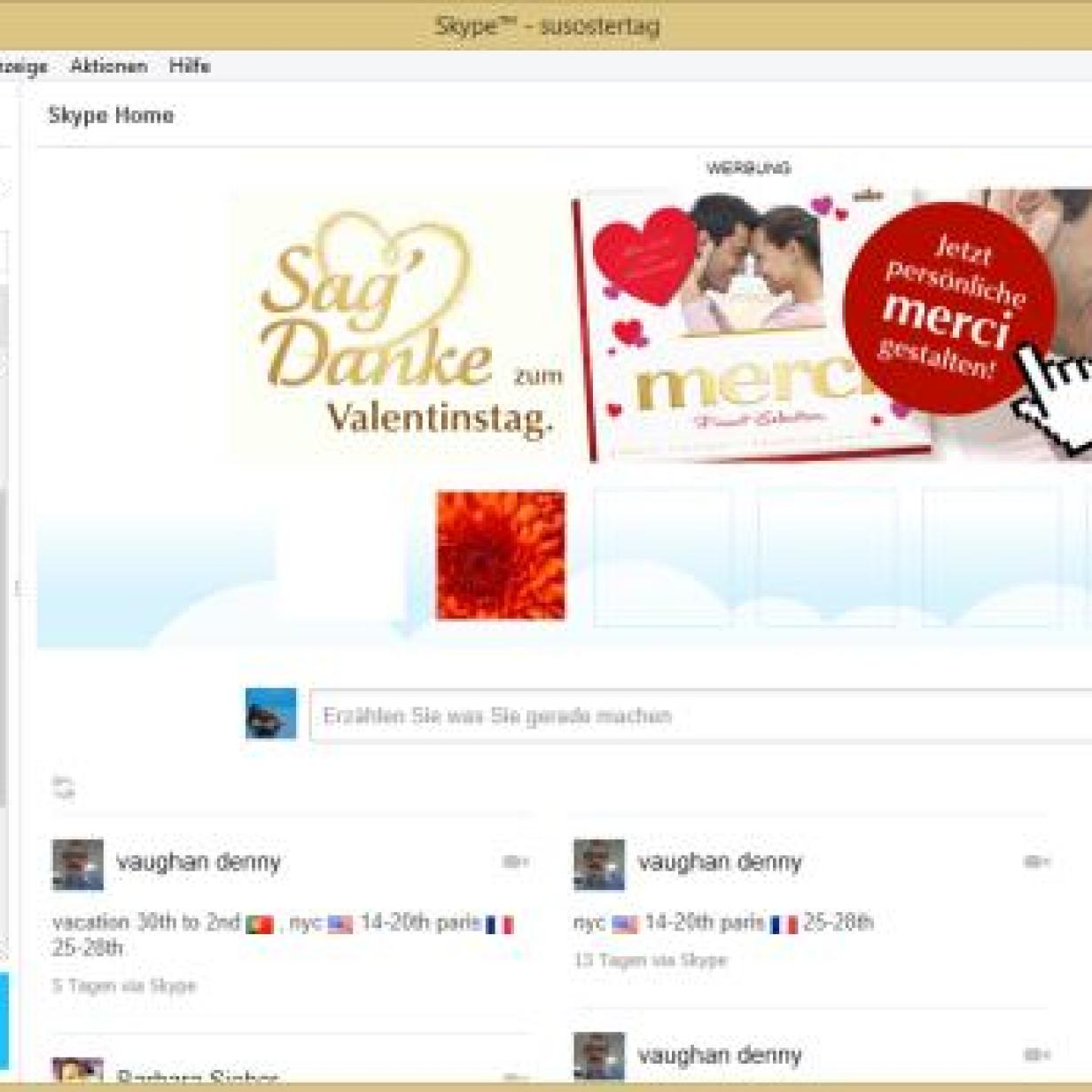Refresh the contact updates feed
Image resolution: width=1092 pixels, height=1092 pixels.
point(64,787)
